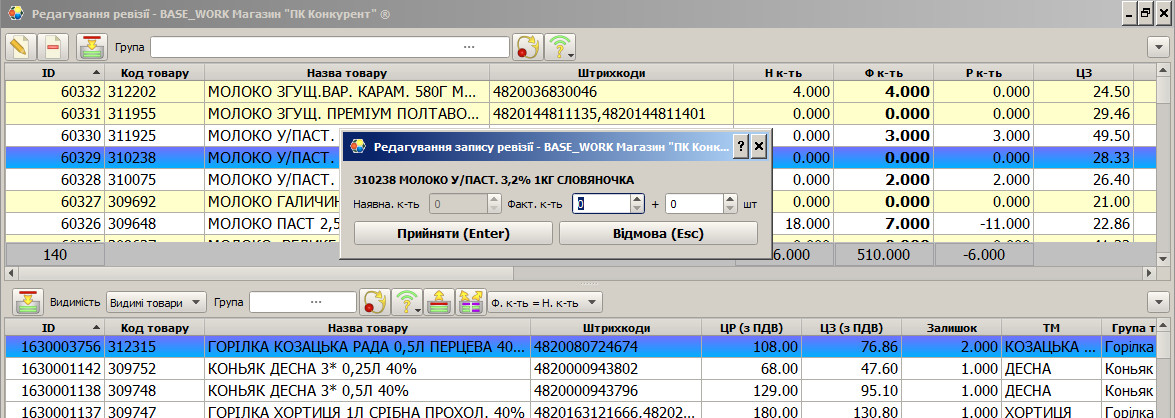The height and width of the screenshot is (418, 1175).
Task: Click the help question-mark button in the dialog title bar
Action: pos(741,146)
